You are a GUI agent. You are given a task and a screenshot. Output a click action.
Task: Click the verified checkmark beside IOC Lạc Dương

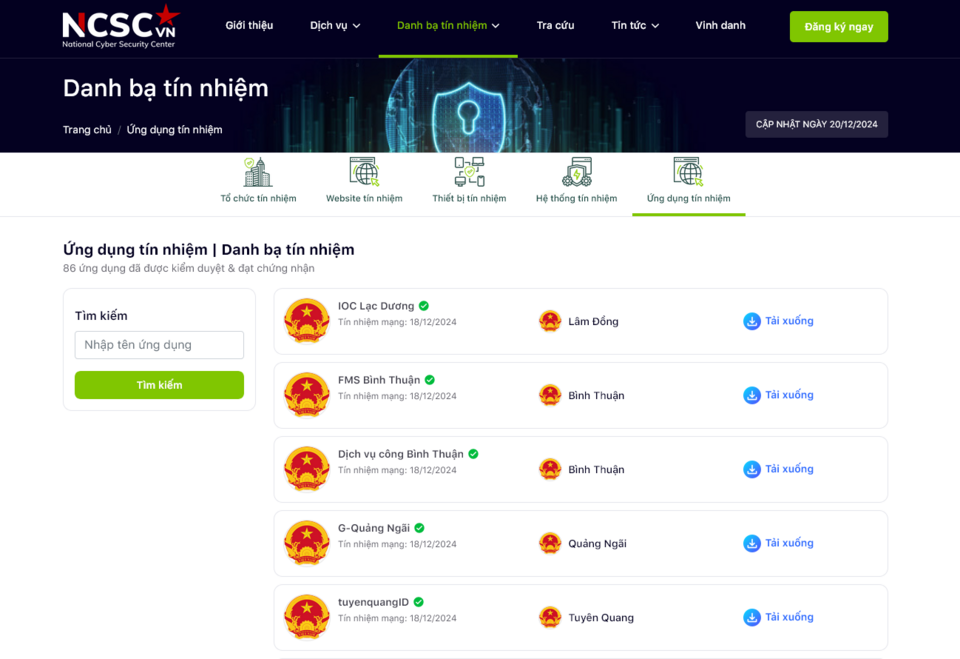(x=424, y=306)
